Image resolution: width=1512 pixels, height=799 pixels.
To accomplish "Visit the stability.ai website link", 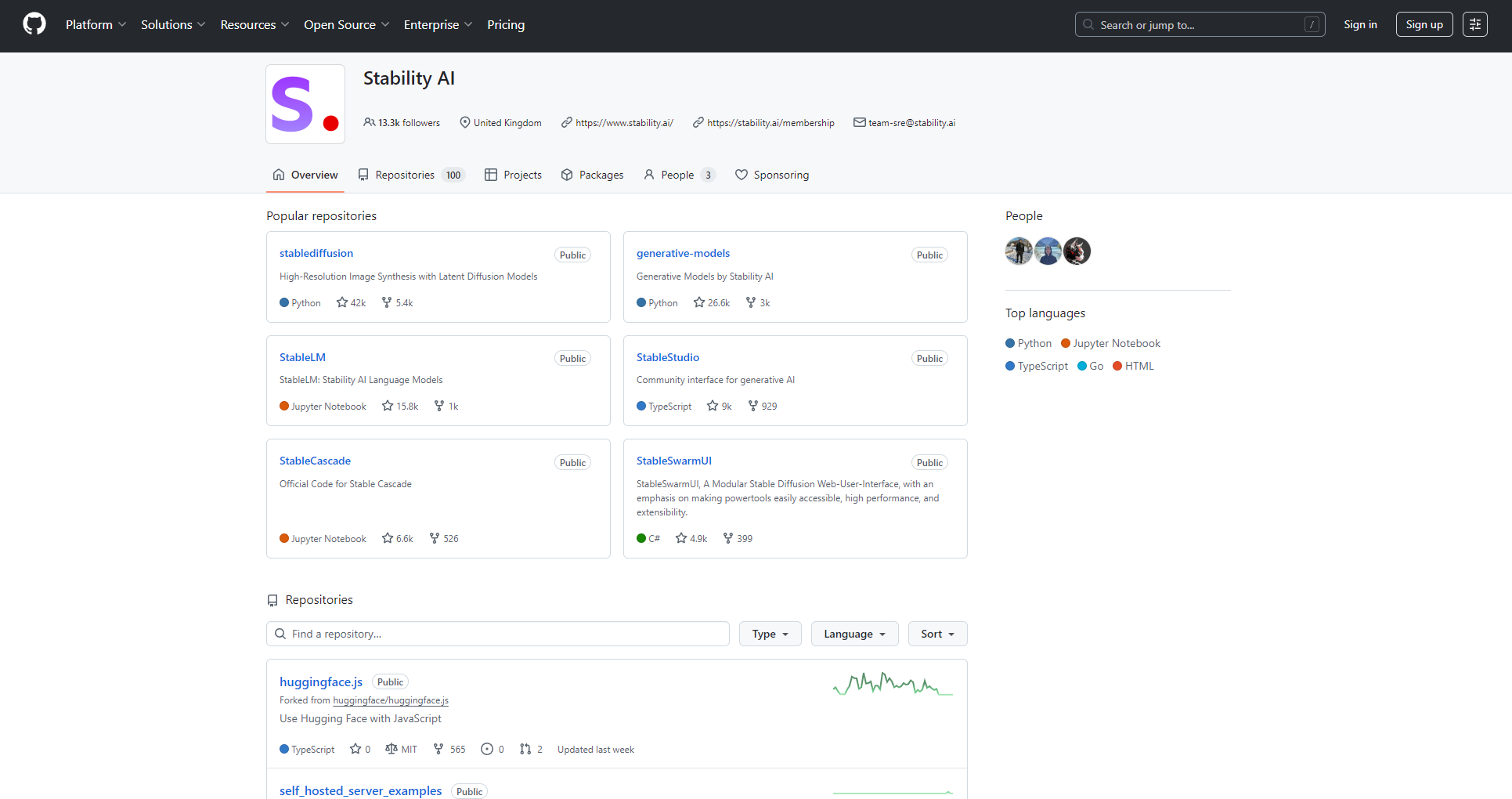I will tap(624, 123).
